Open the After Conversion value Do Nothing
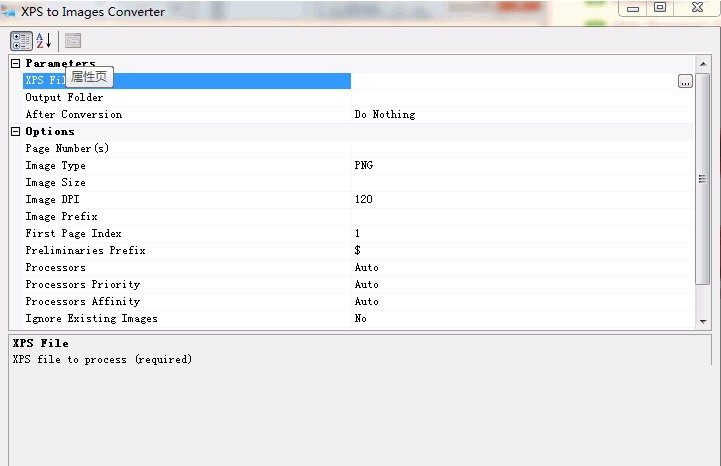Viewport: 721px width, 466px height. pos(520,115)
